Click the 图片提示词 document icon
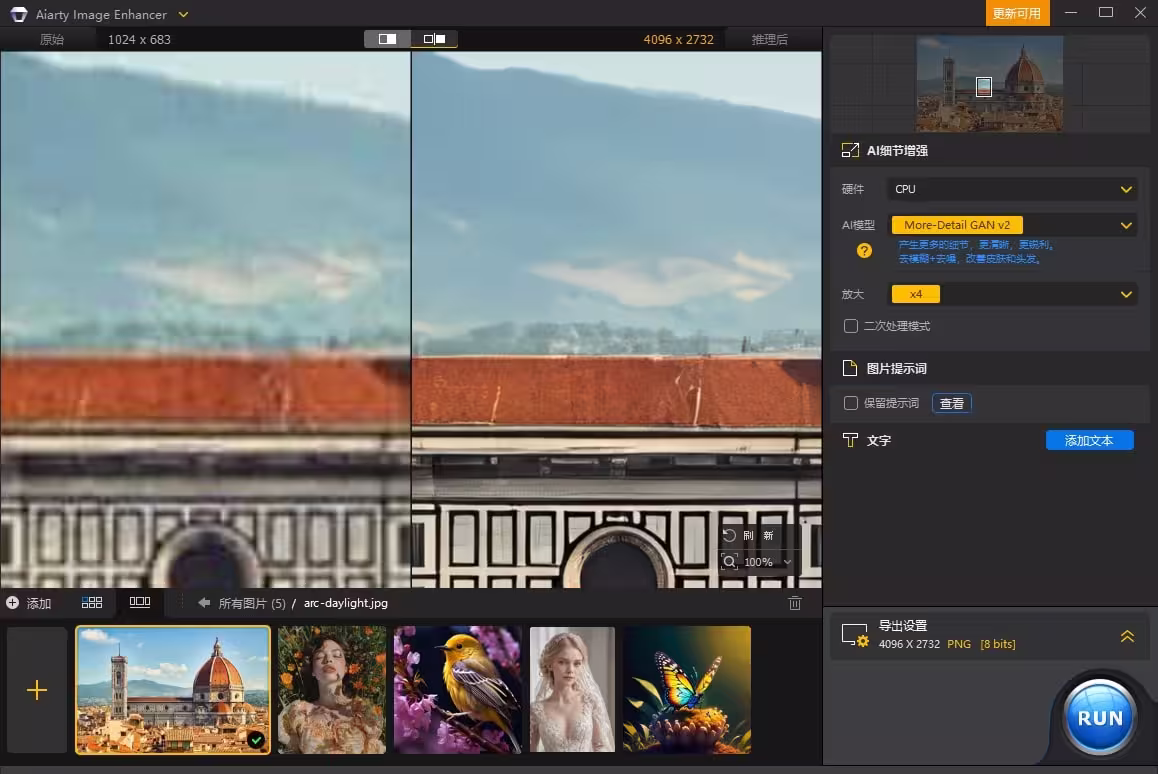Screen dimensions: 1158x774 pyautogui.click(x=850, y=368)
